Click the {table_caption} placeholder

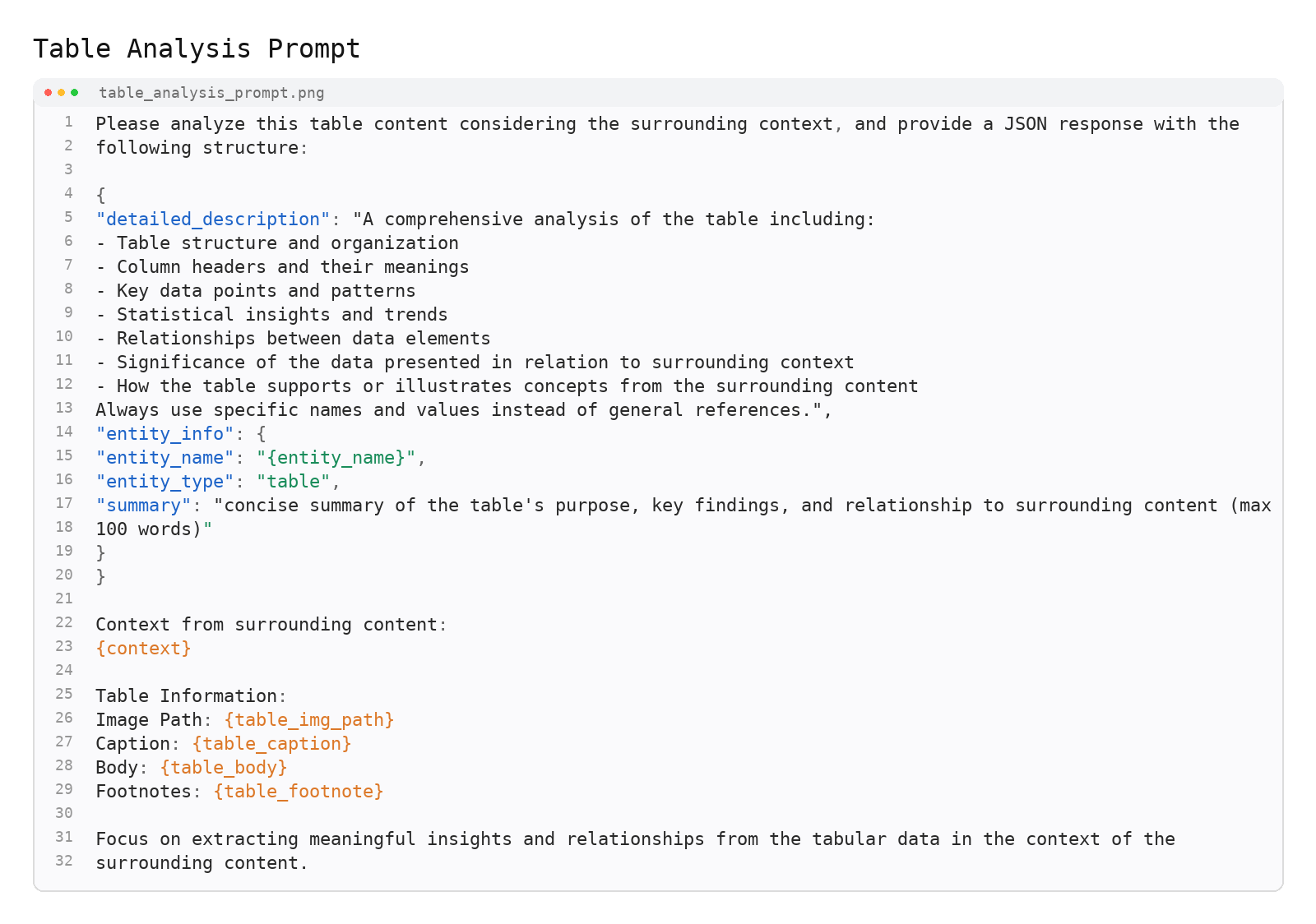tap(271, 743)
